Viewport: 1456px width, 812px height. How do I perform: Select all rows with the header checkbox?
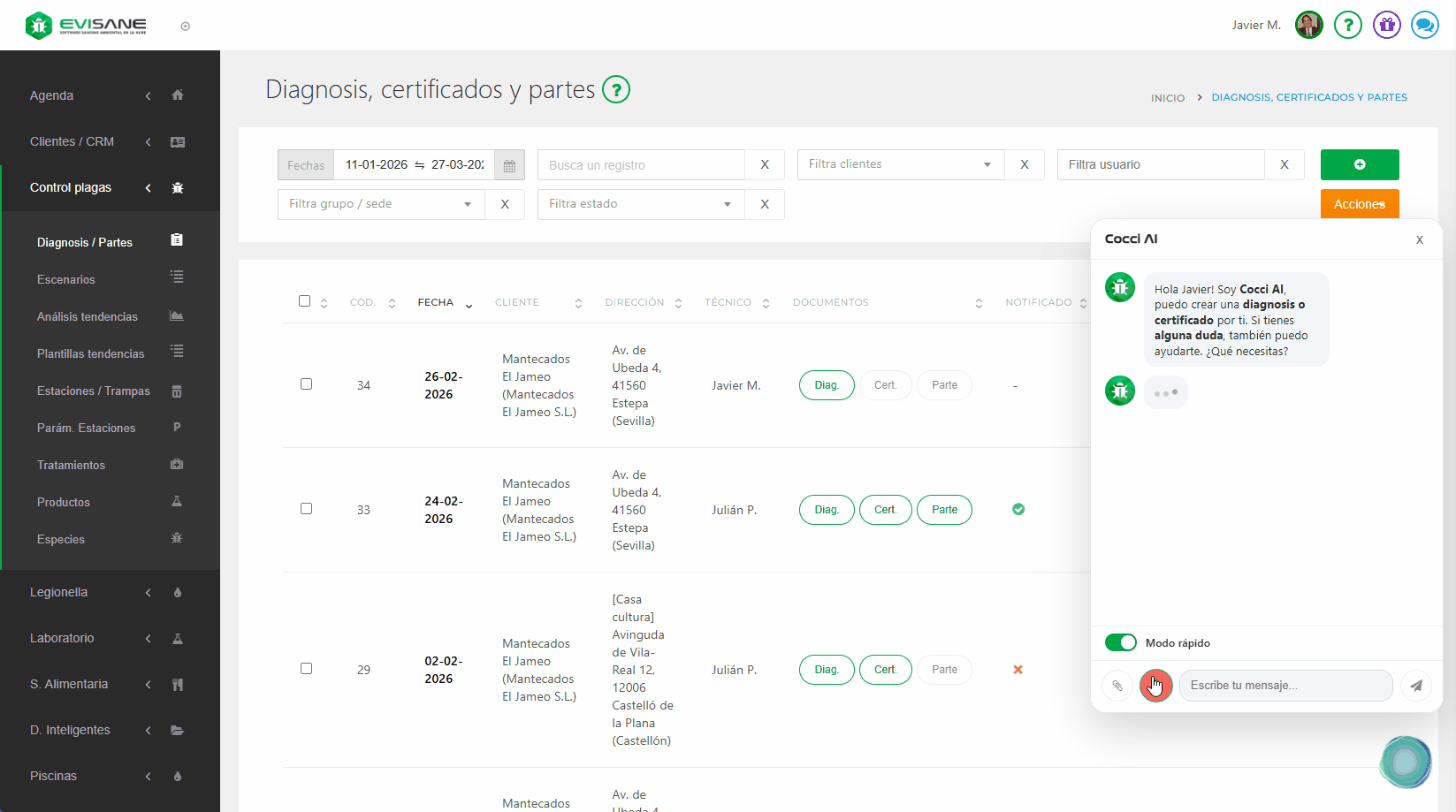(305, 300)
